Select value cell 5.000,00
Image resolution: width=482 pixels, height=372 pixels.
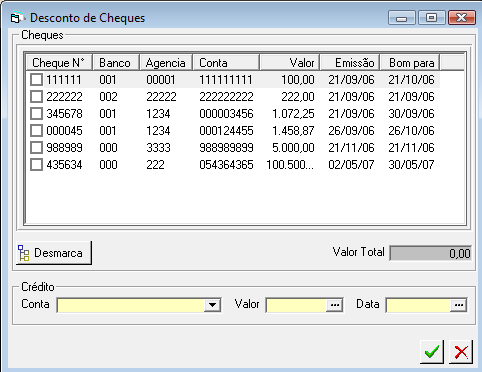(293, 148)
